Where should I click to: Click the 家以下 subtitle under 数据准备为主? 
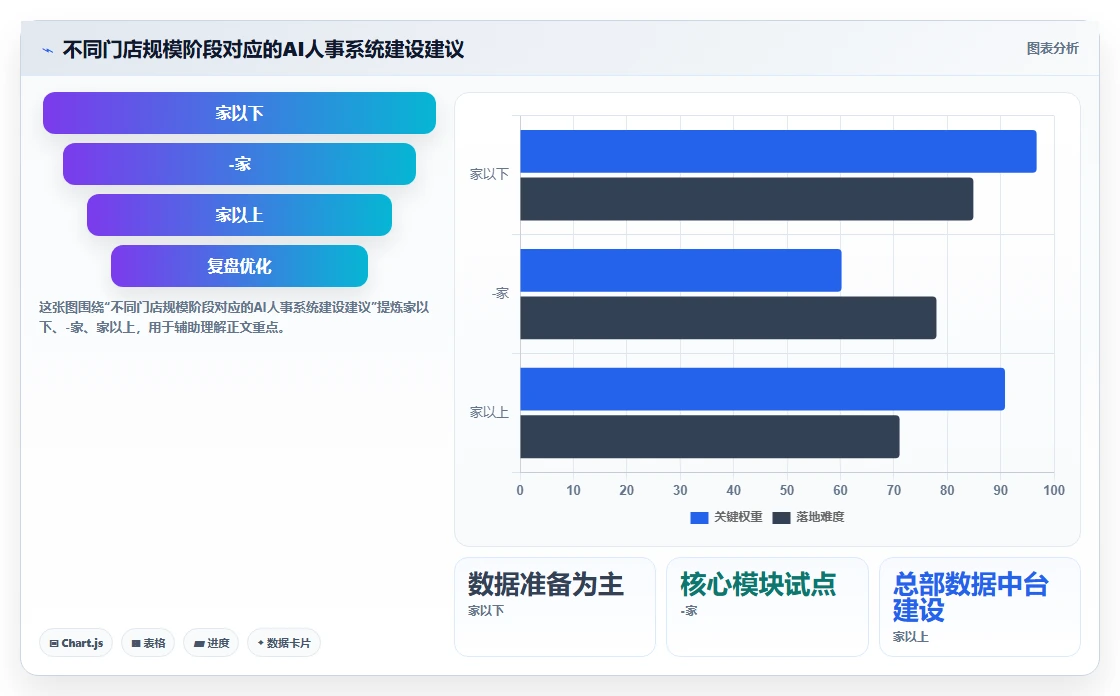point(486,611)
